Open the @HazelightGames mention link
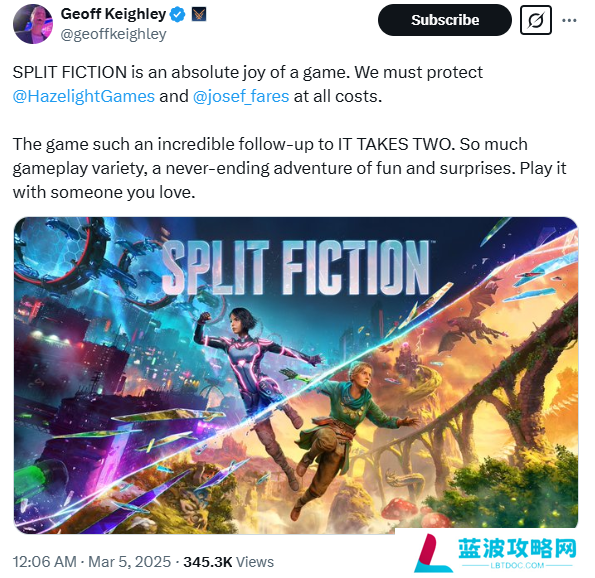This screenshot has height=578, width=595. click(x=83, y=96)
